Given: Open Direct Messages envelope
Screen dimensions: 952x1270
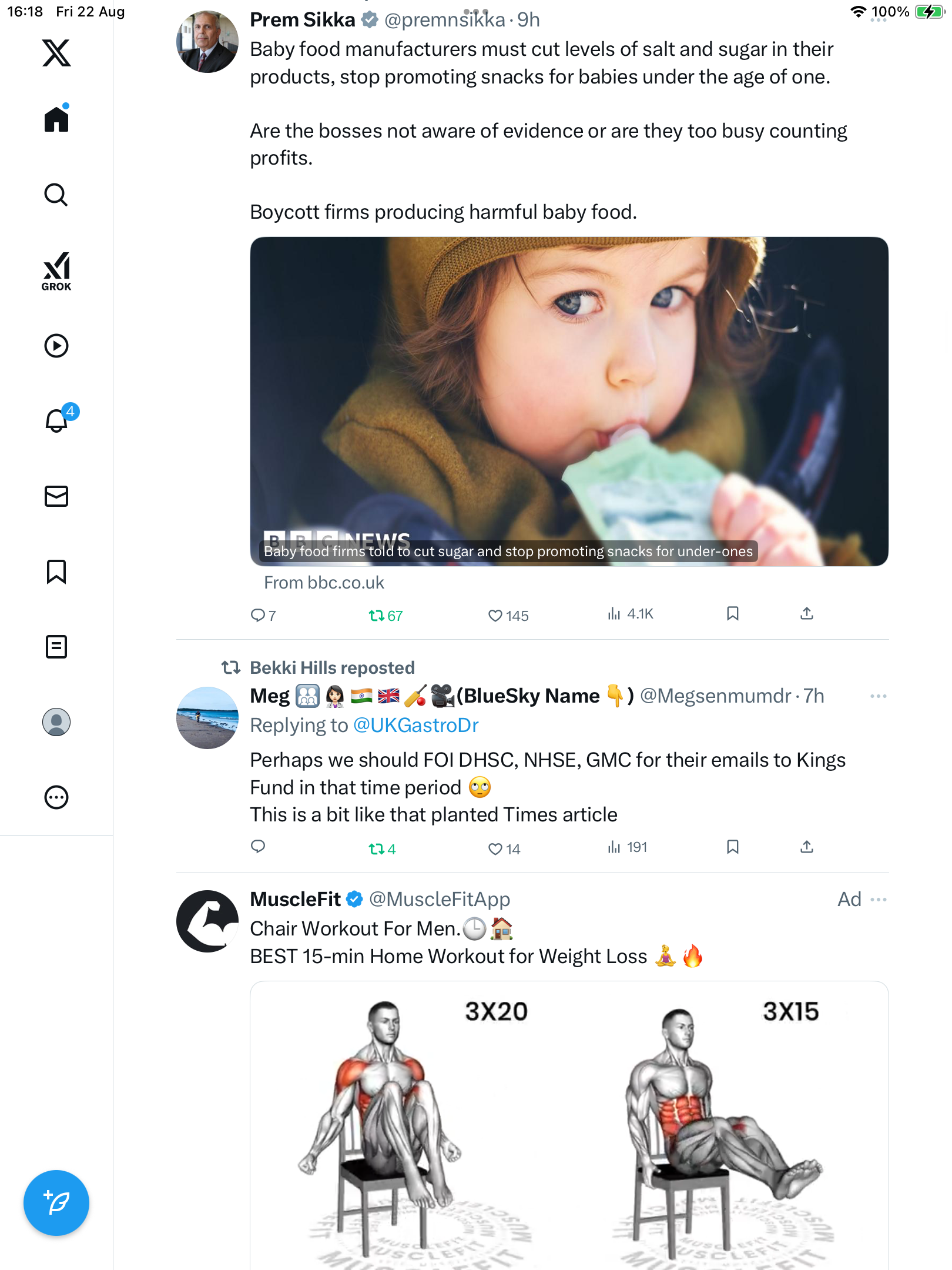Looking at the screenshot, I should (56, 496).
